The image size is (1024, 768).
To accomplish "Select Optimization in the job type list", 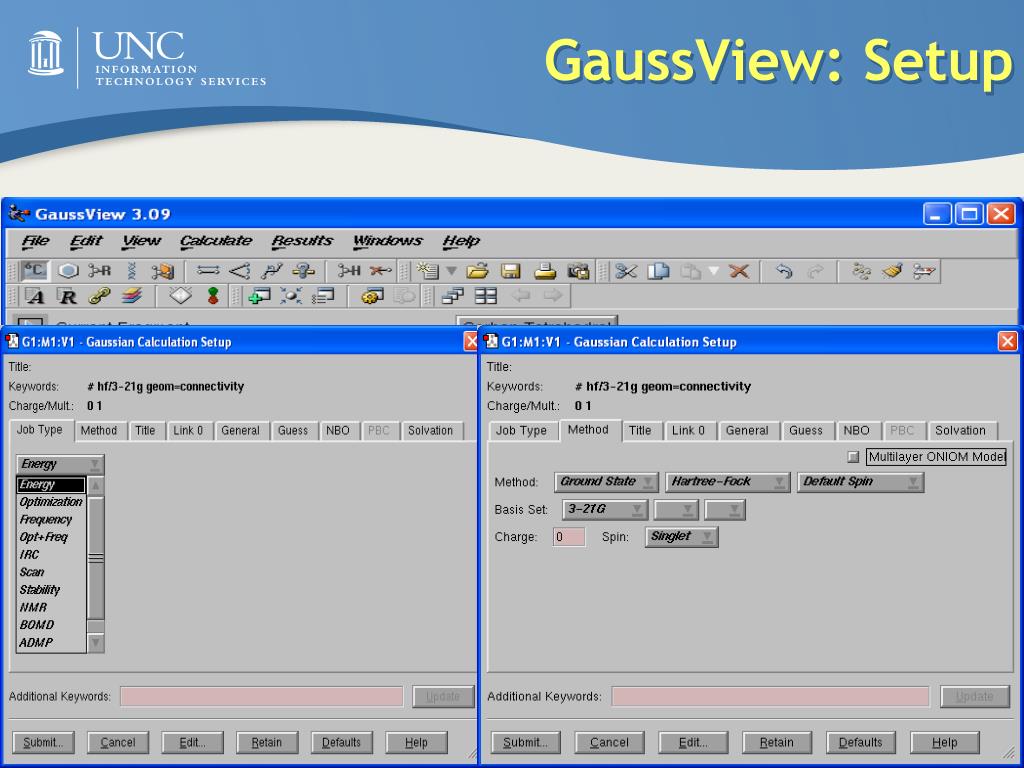I will [x=51, y=502].
